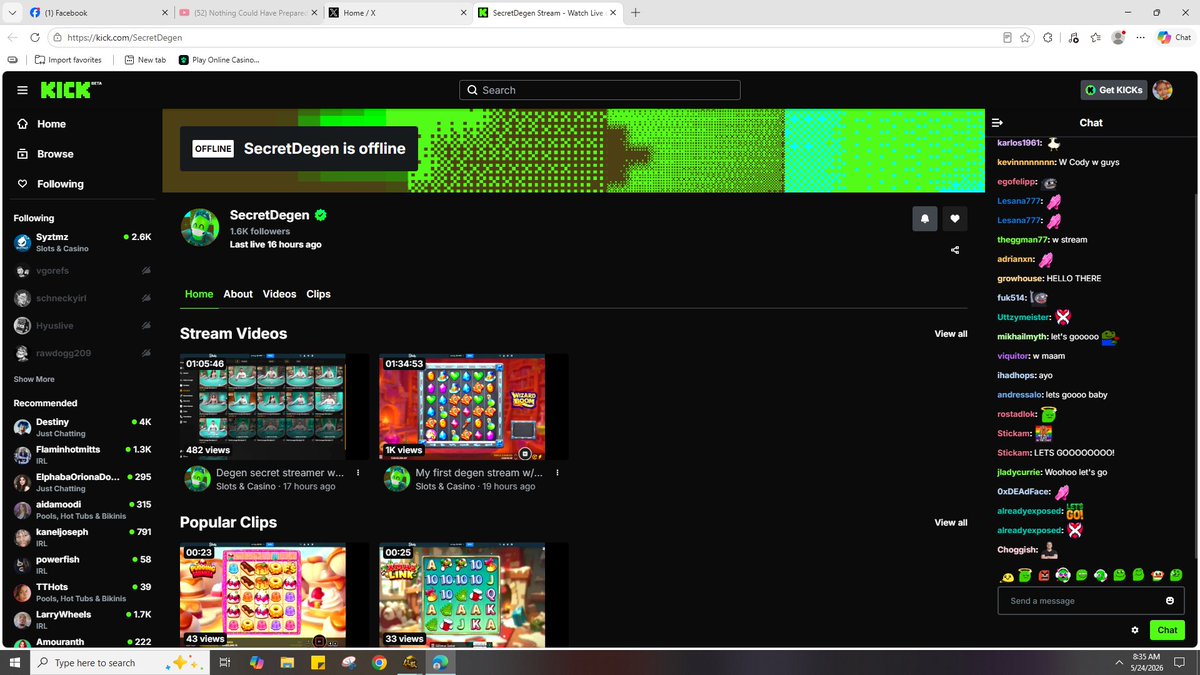Open the user profile avatar menu
This screenshot has height=675, width=1200.
pos(1162,90)
